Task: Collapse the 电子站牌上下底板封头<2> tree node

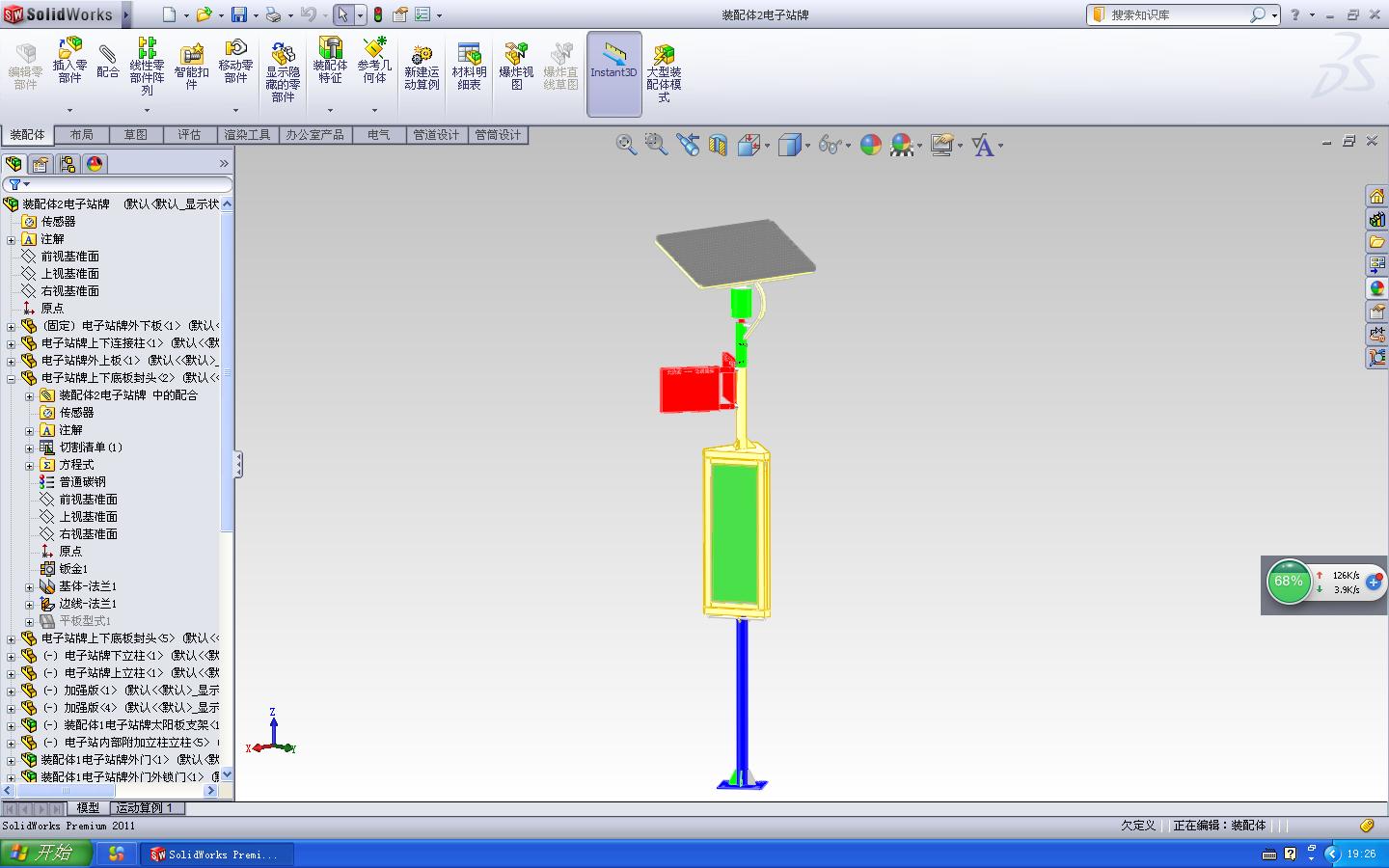Action: [12, 378]
